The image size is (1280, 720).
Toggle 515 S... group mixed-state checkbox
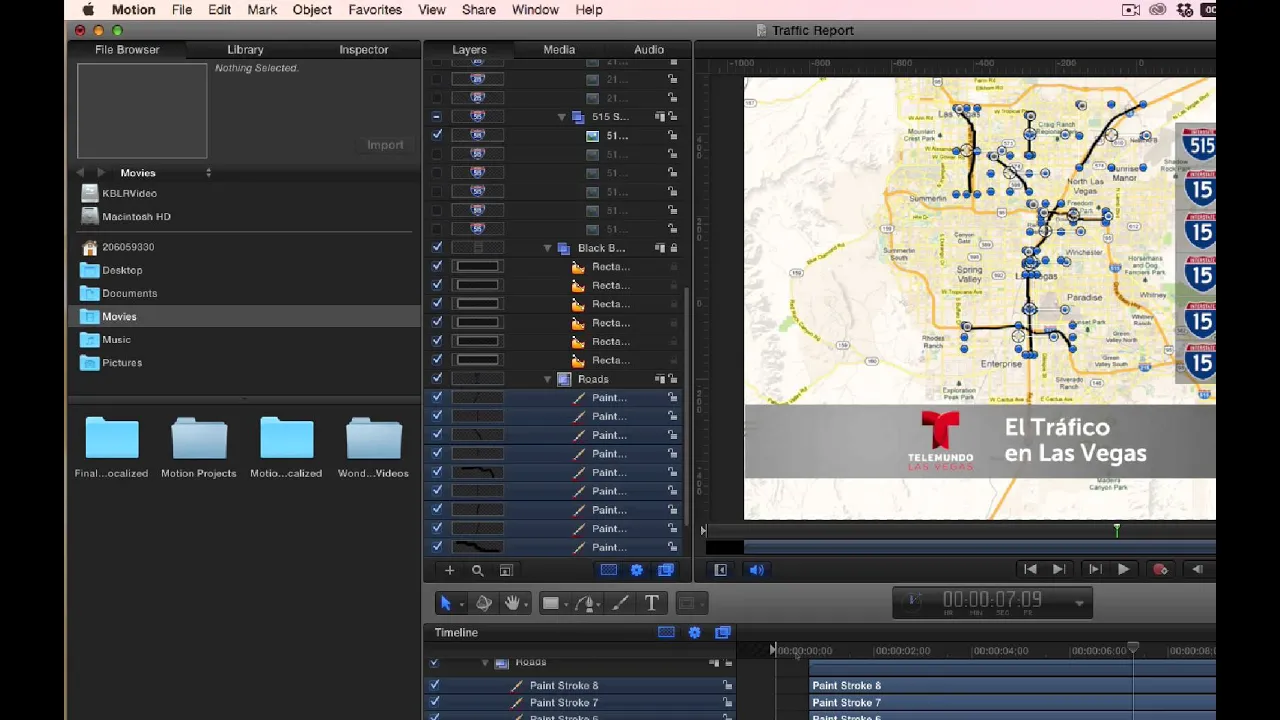[437, 117]
